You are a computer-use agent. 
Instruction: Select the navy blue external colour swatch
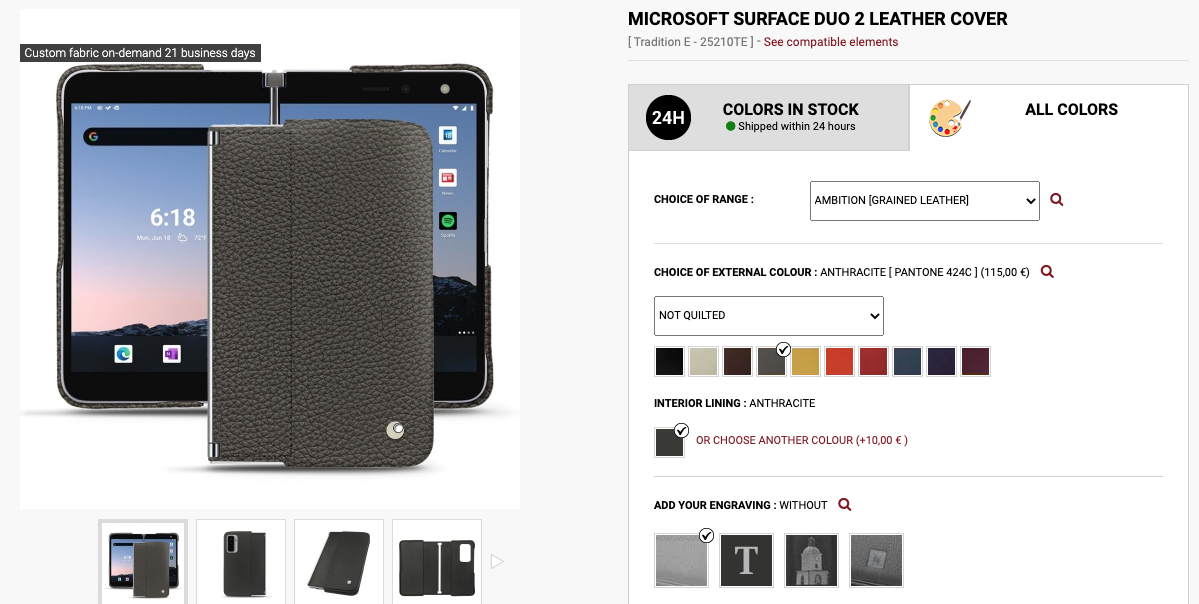[x=907, y=362]
